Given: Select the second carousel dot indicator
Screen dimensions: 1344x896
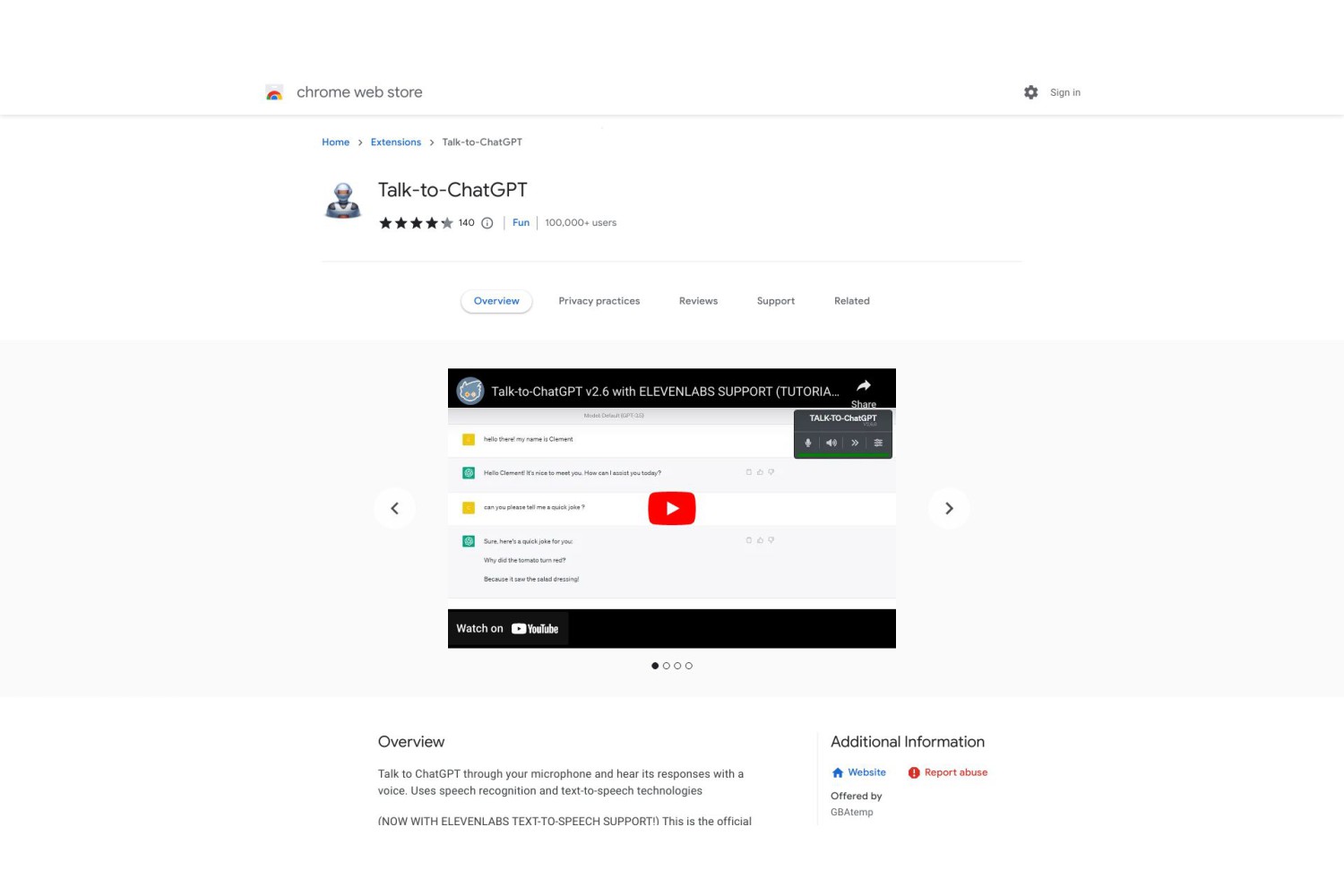Looking at the screenshot, I should point(667,666).
